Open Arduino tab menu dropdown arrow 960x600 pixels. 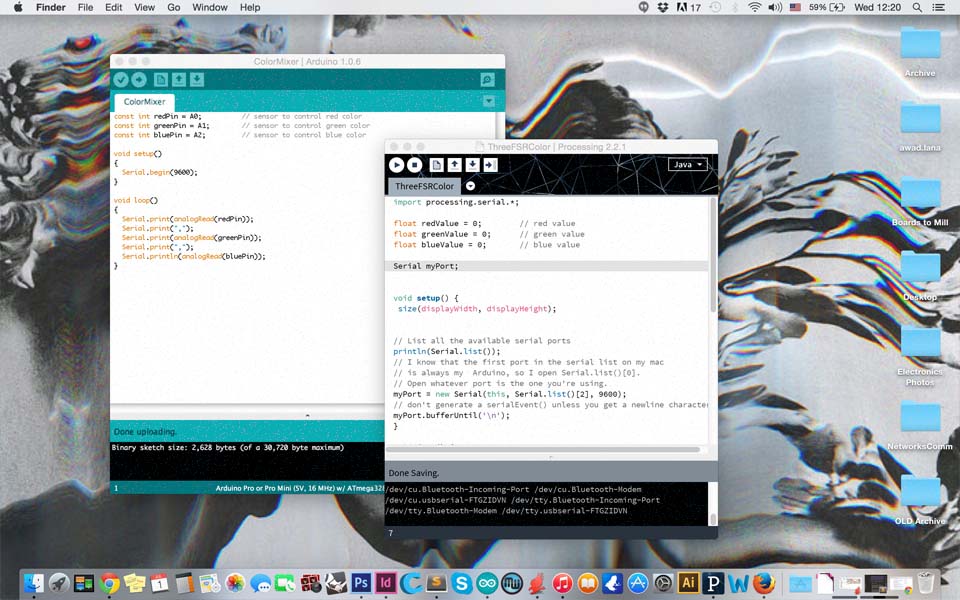[489, 101]
